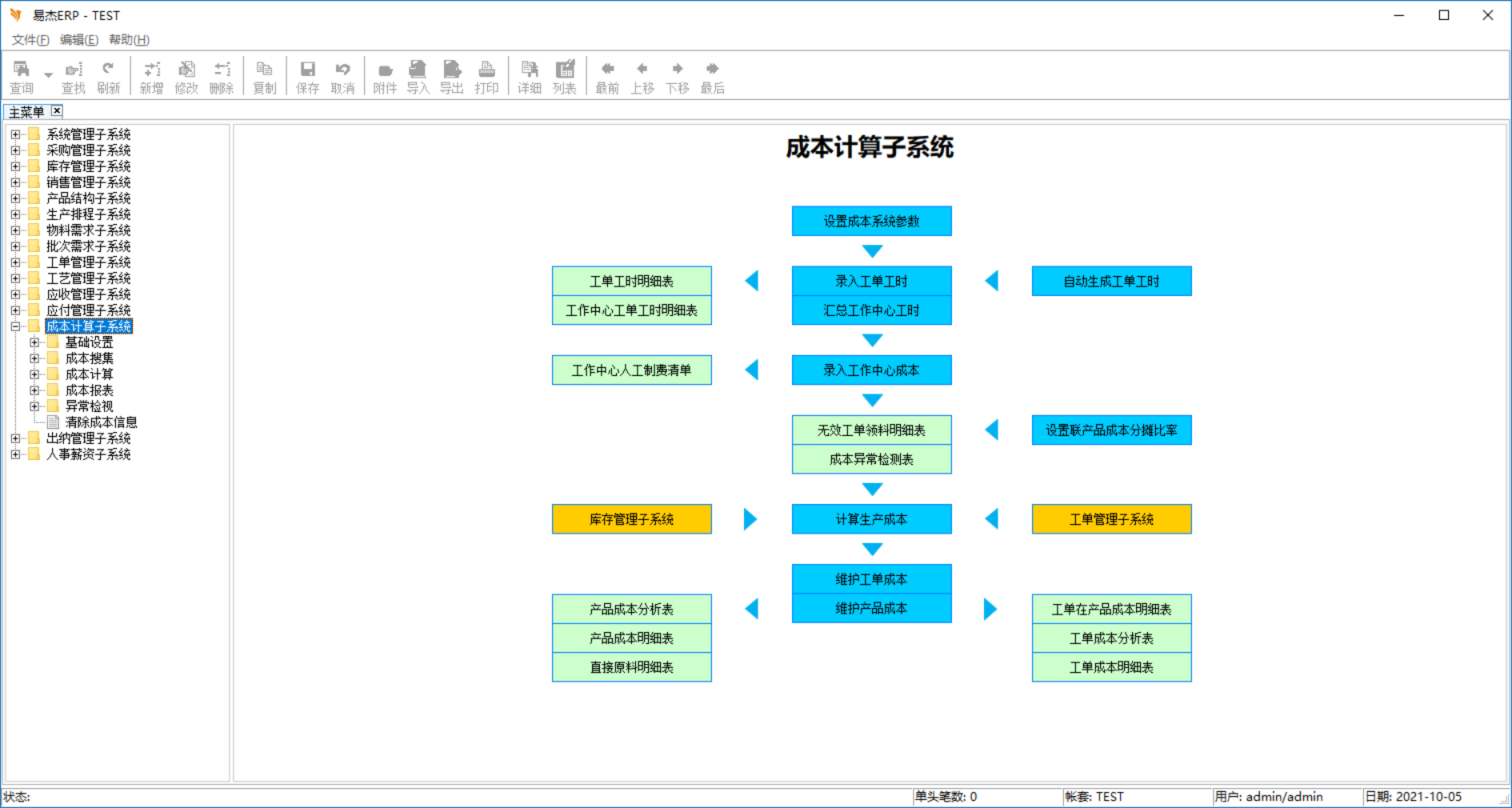Select 出纳管理子系统 in the tree

[x=88, y=438]
